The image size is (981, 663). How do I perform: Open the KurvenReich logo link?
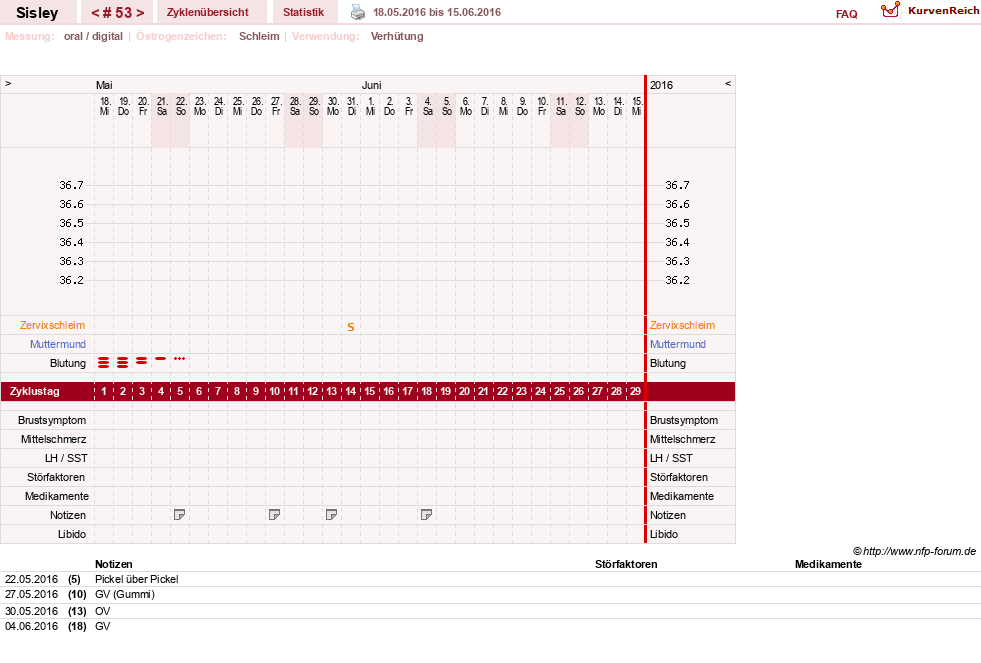pyautogui.click(x=930, y=11)
